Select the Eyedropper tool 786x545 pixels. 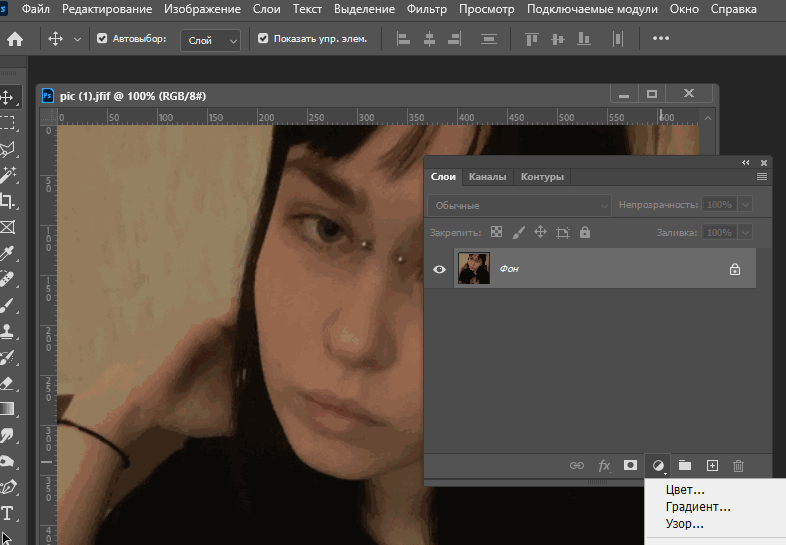click(x=7, y=253)
